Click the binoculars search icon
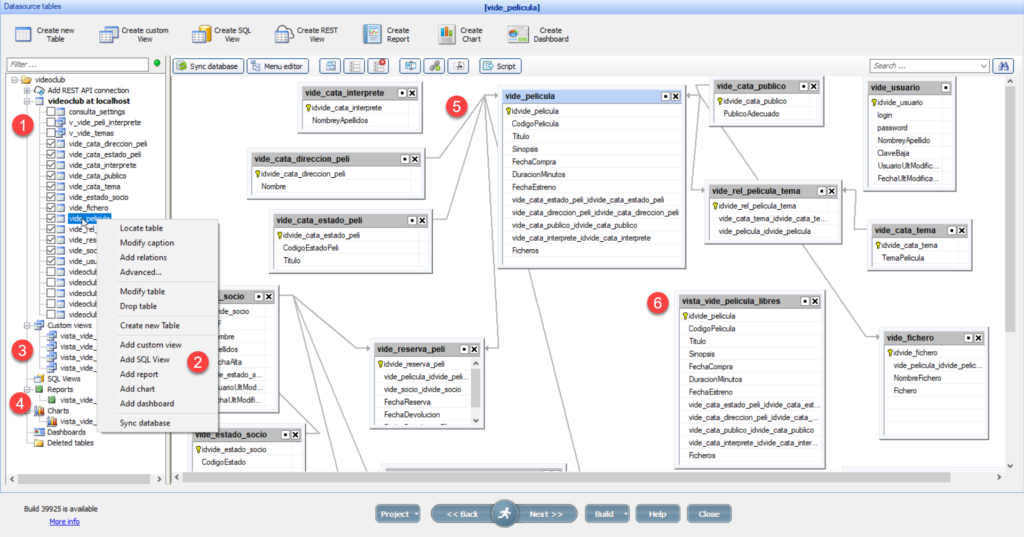The width and height of the screenshot is (1024, 537). tap(1003, 66)
